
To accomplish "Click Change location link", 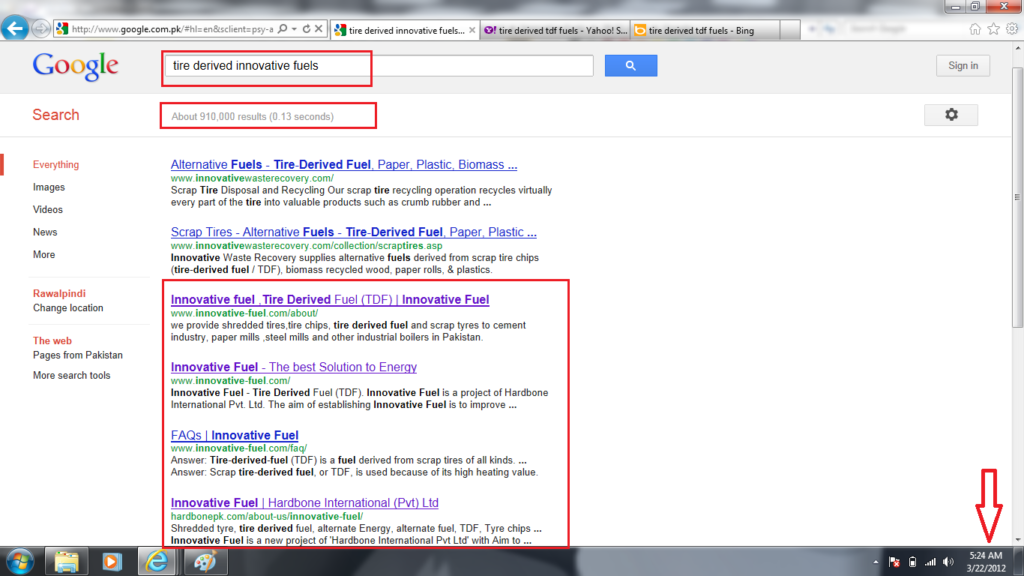I will click(x=68, y=308).
